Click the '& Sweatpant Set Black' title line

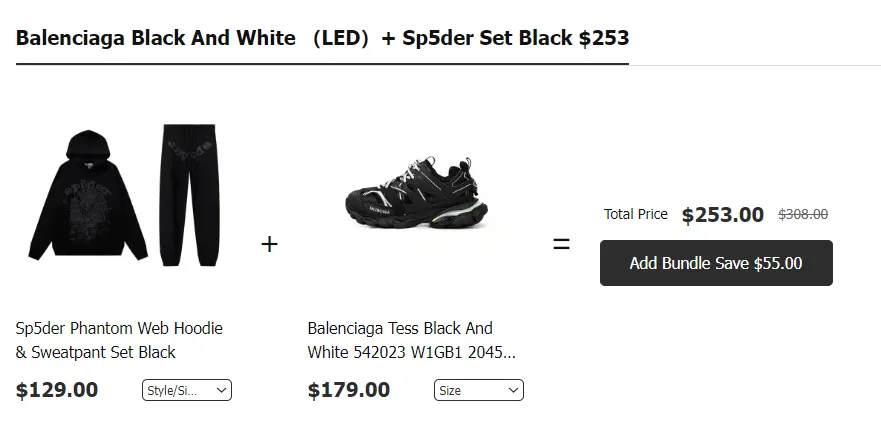point(96,352)
